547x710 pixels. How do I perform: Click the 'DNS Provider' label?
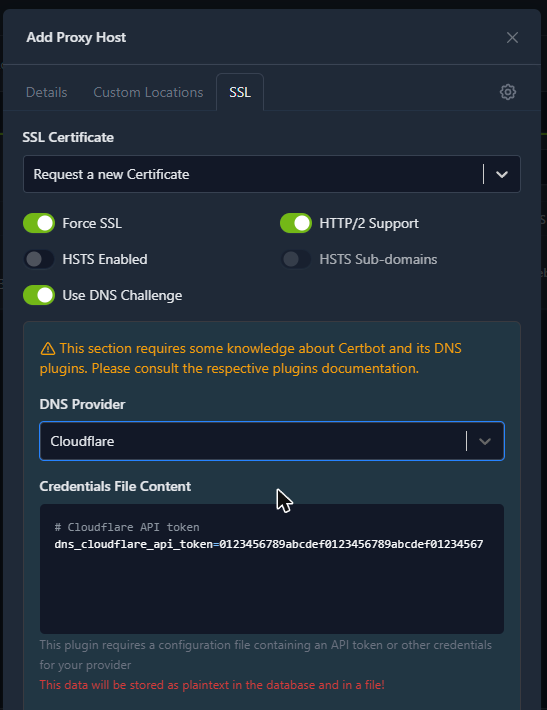pyautogui.click(x=82, y=404)
